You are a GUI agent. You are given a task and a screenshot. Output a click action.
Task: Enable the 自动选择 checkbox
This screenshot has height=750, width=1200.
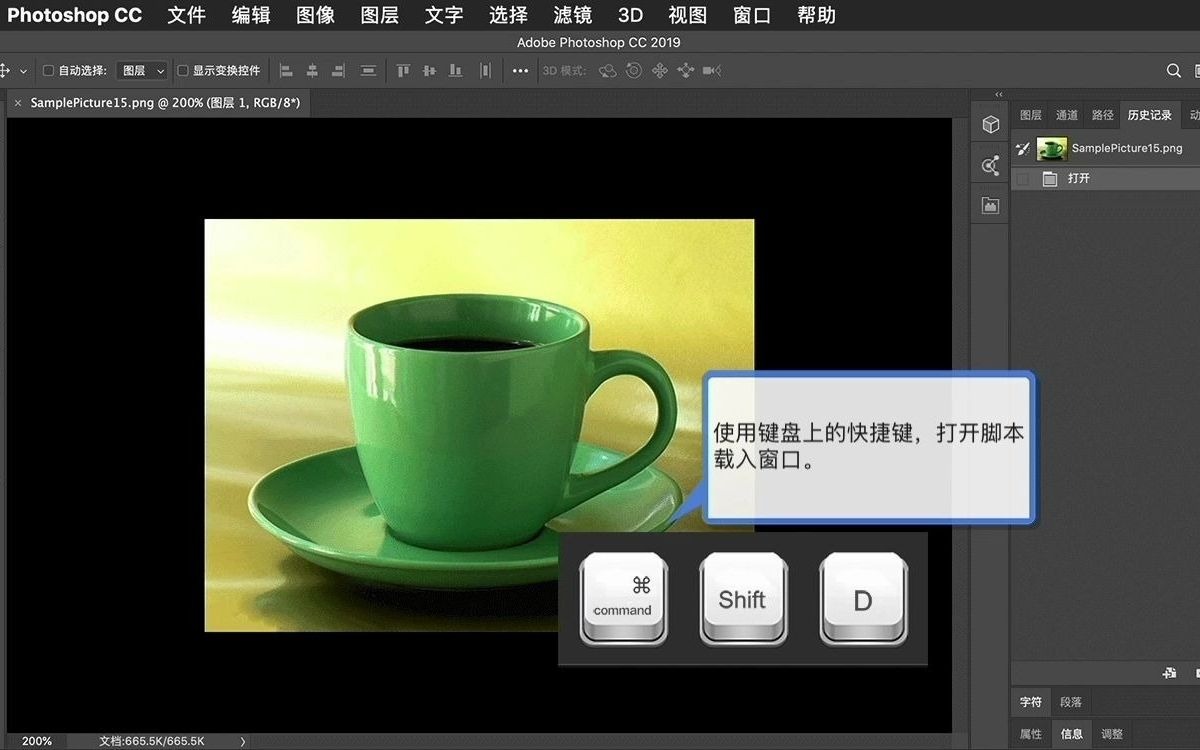pos(46,70)
